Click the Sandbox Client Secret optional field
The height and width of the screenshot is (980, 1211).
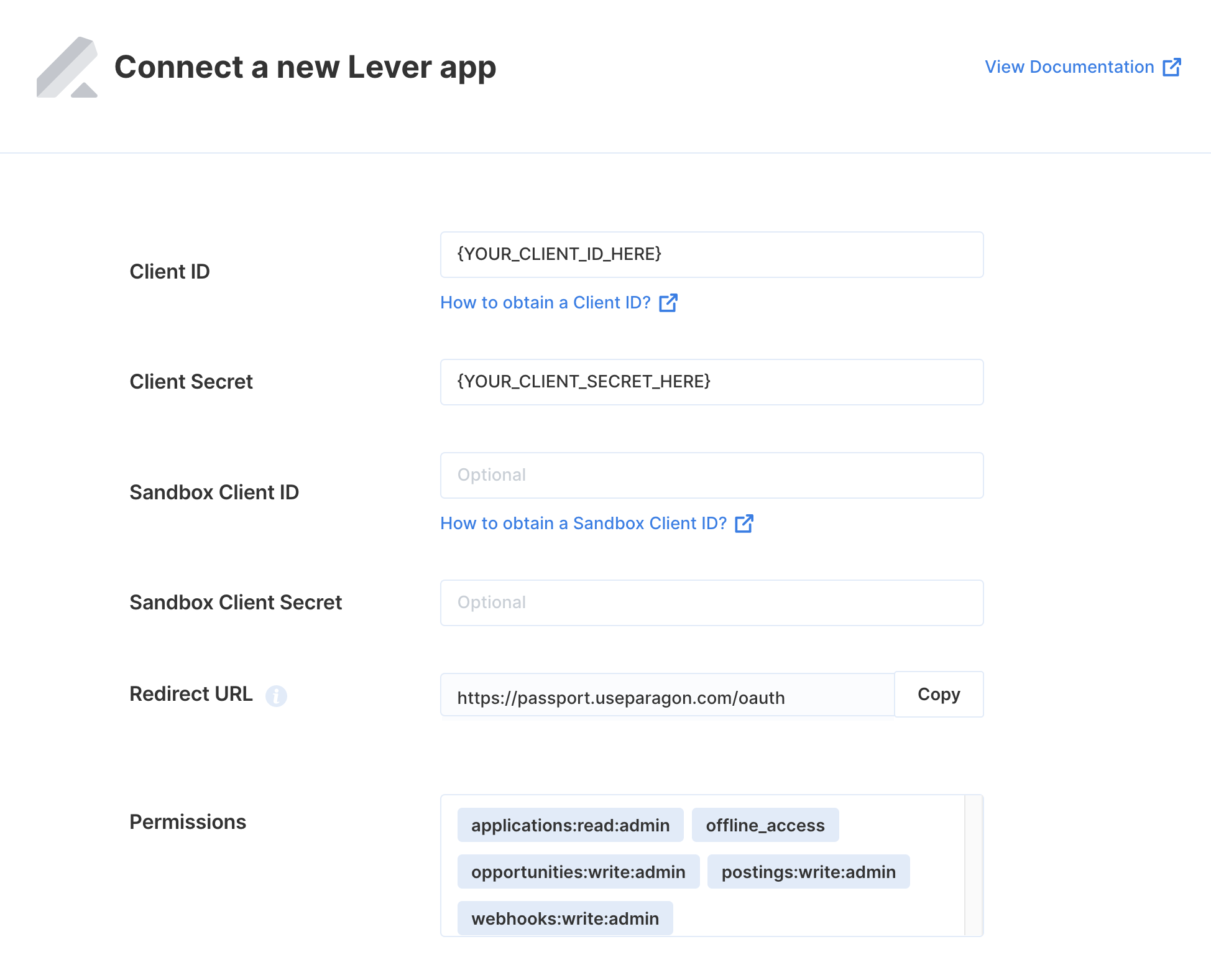(x=712, y=603)
